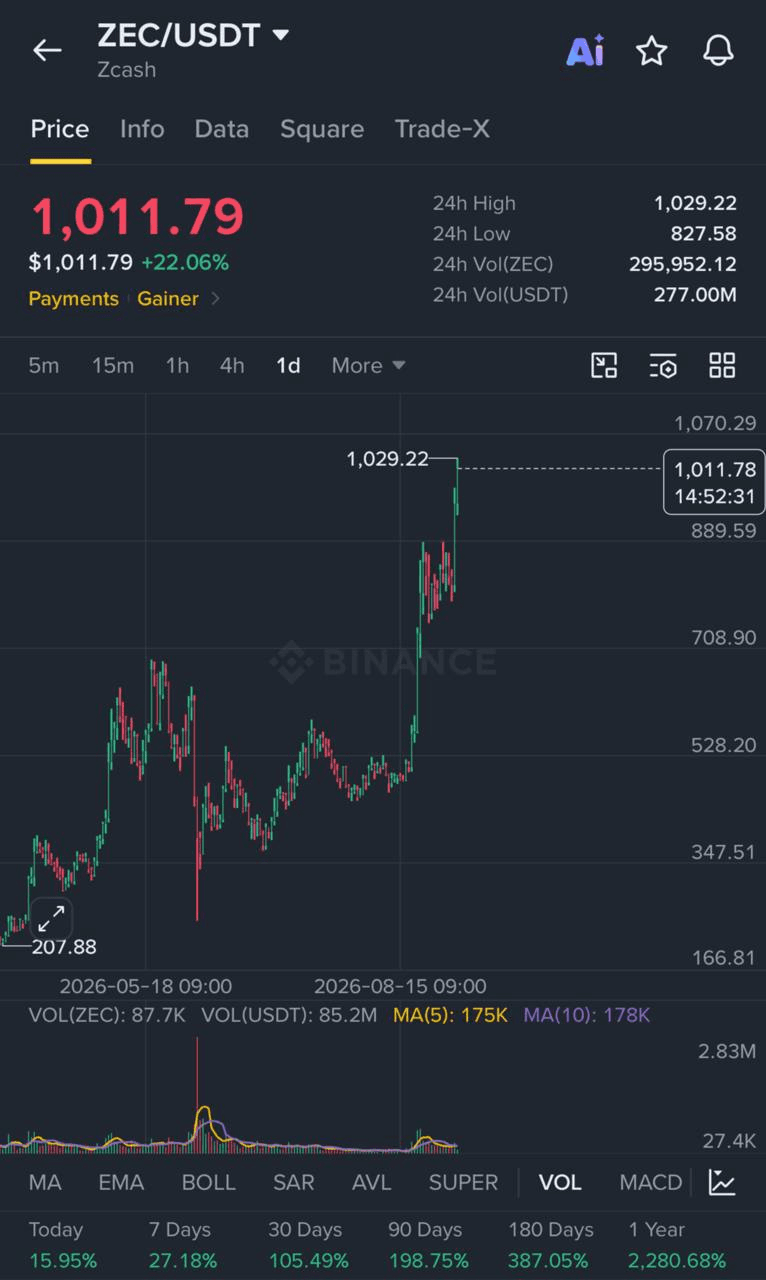Open indicator settings chart icon
Image resolution: width=766 pixels, height=1280 pixels.
coord(722,1182)
